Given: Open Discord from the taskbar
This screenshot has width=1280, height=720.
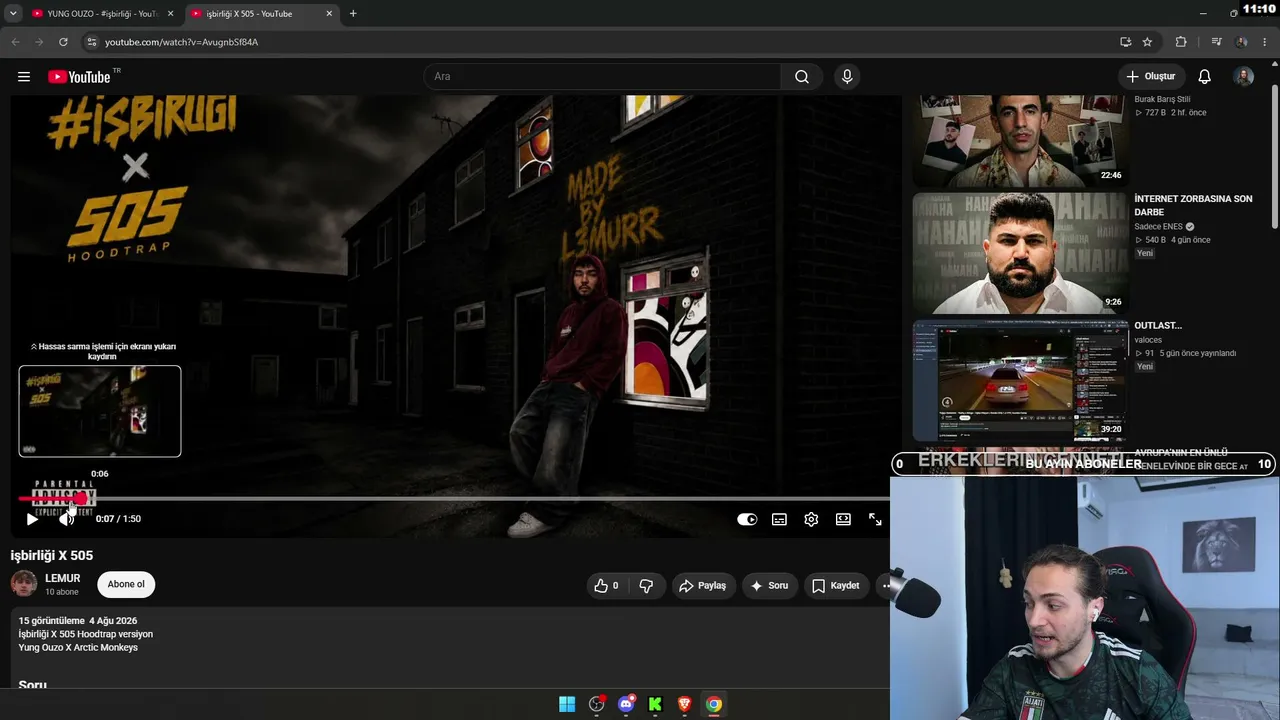Looking at the screenshot, I should point(626,704).
